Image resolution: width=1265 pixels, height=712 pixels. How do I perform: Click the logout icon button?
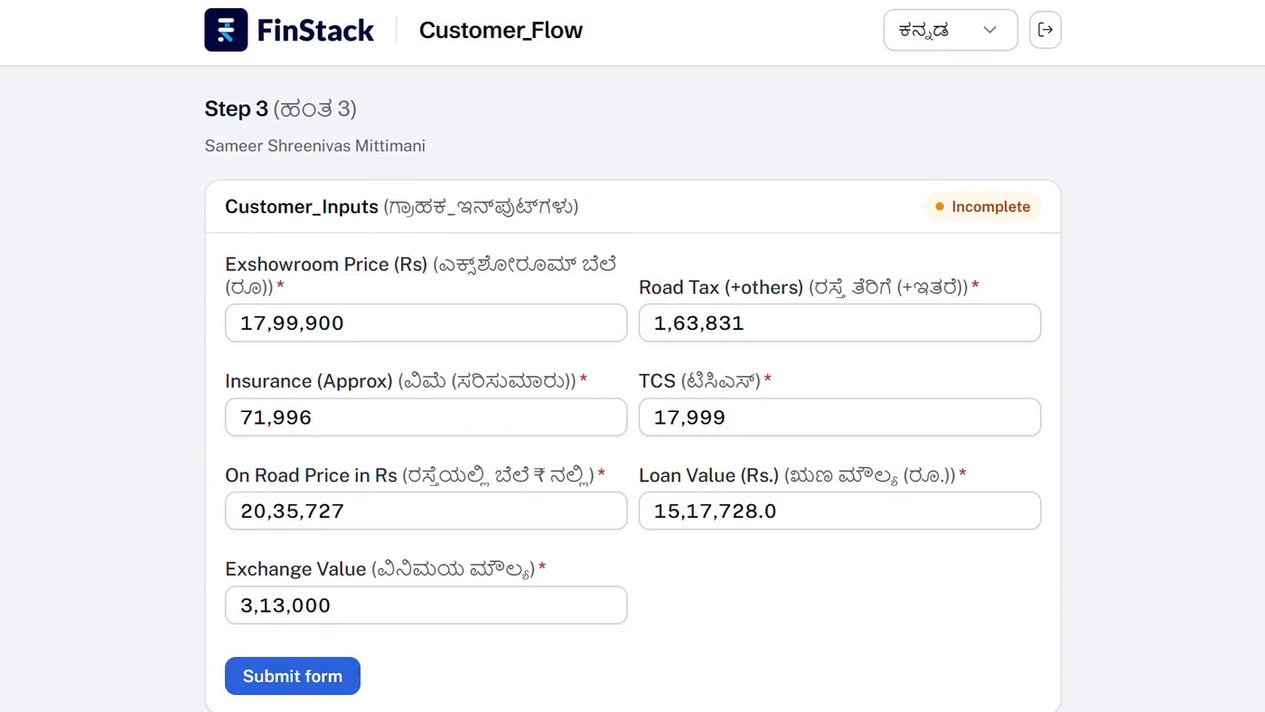point(1045,30)
